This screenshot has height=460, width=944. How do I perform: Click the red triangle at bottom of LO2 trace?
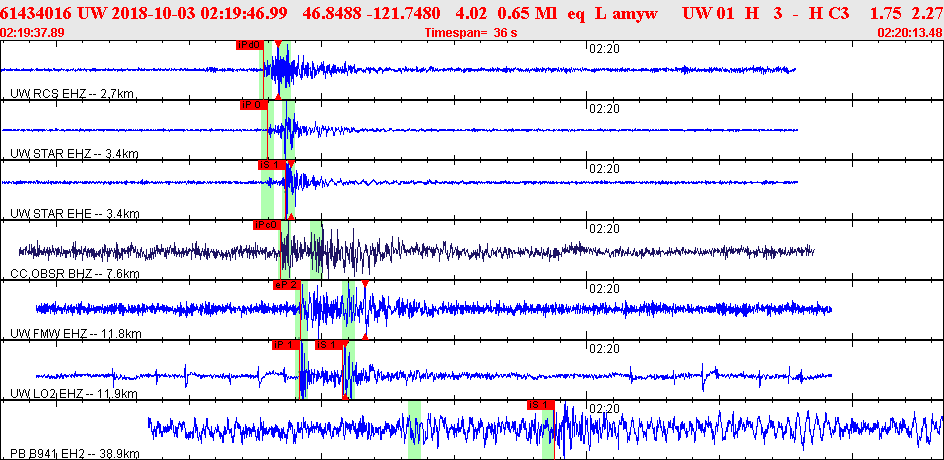point(345,396)
